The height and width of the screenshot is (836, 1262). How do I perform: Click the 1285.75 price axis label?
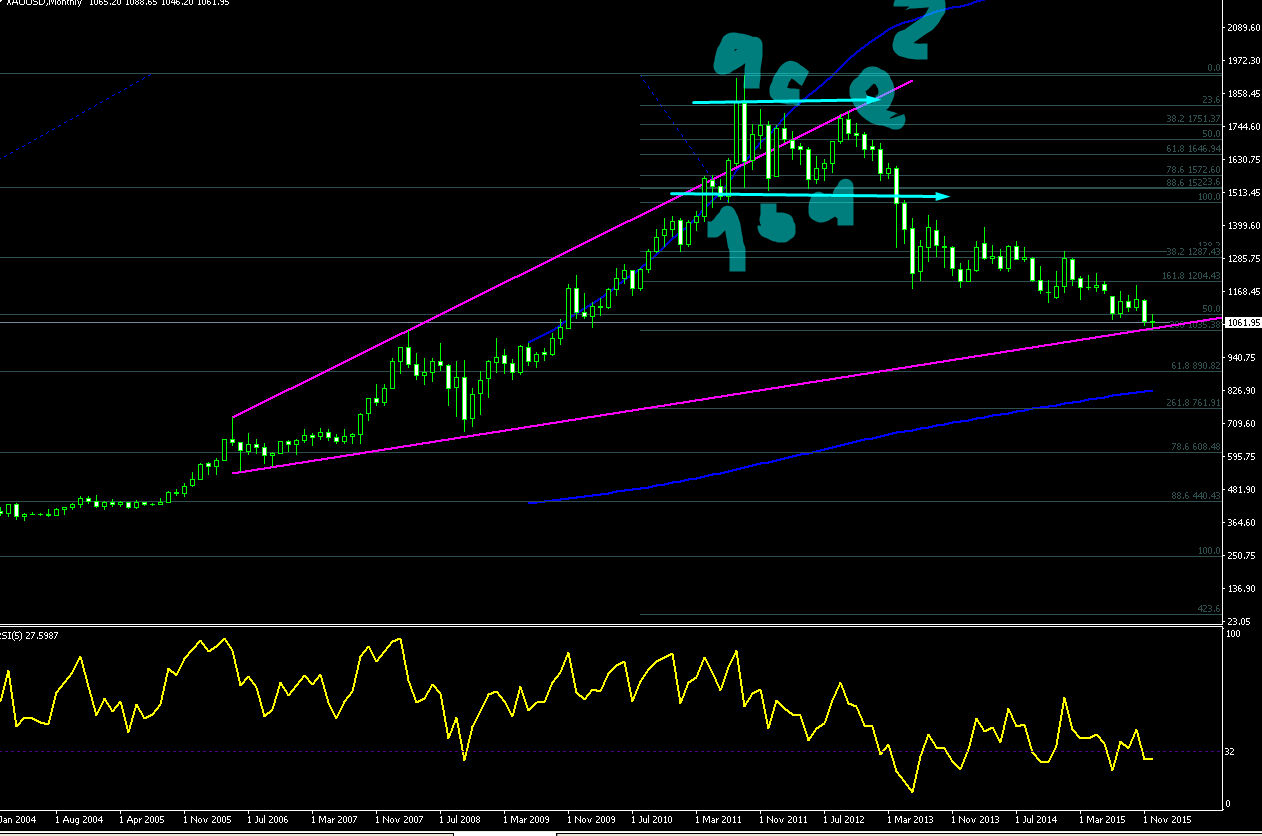1244,259
